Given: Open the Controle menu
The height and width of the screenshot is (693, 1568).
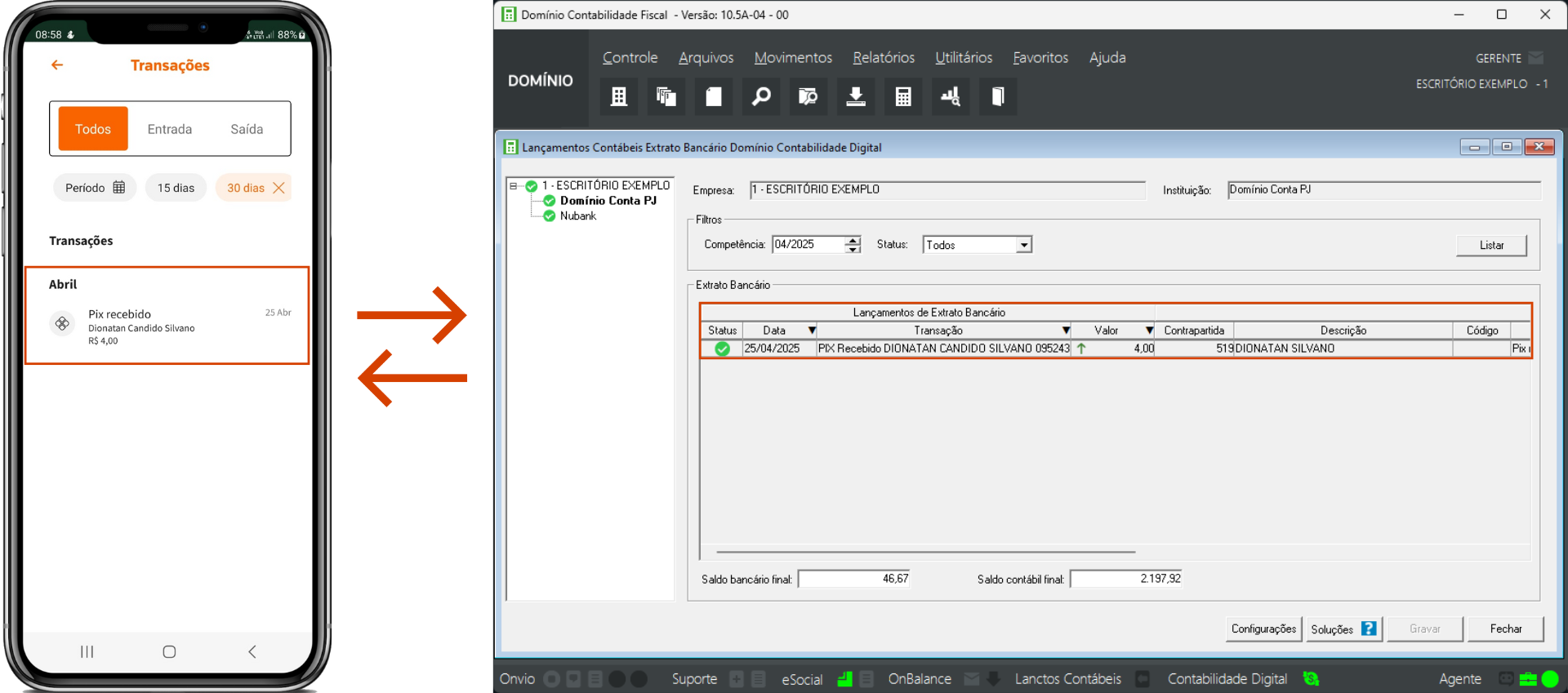Looking at the screenshot, I should [x=630, y=58].
